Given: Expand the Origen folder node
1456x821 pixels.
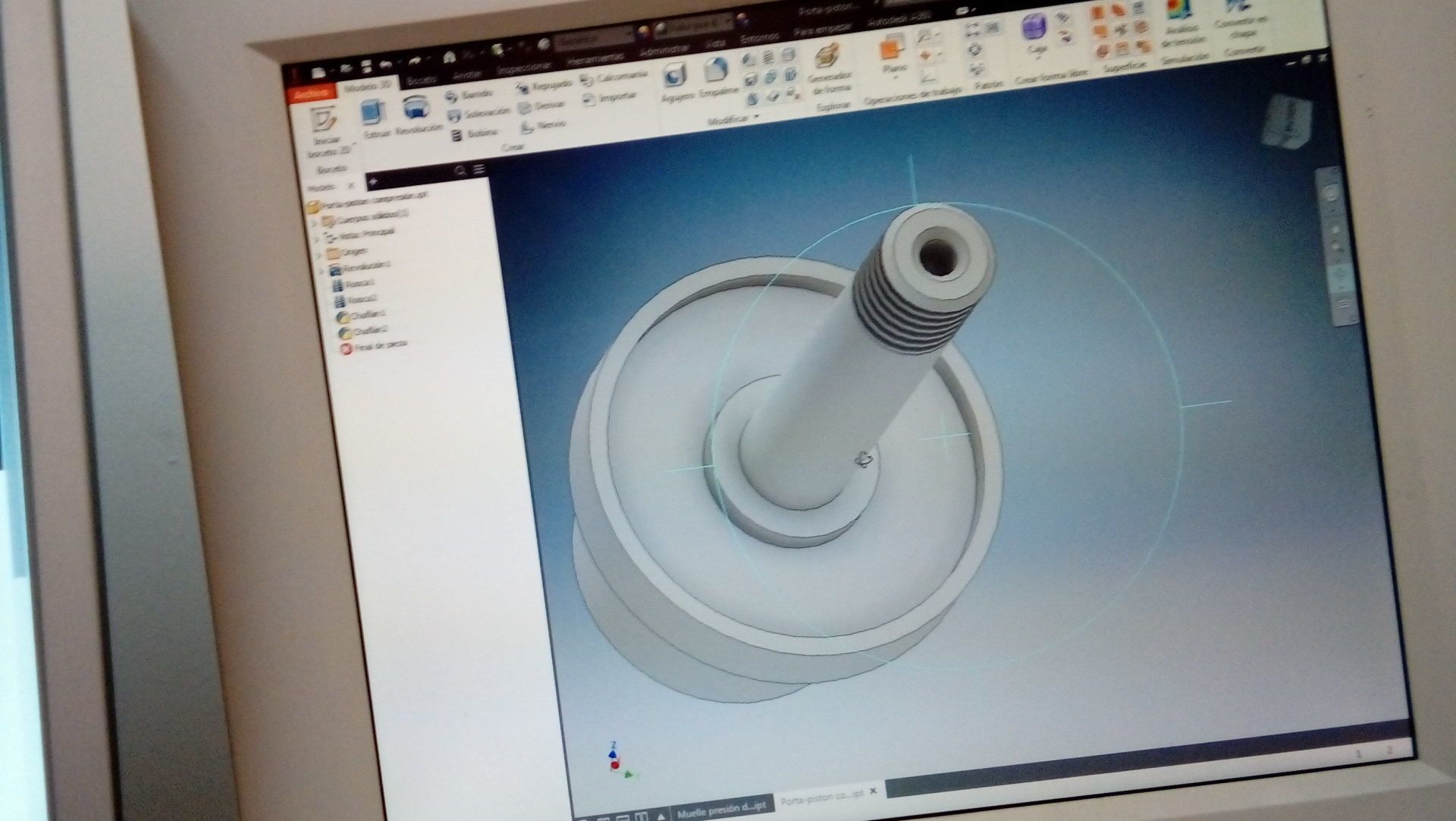Looking at the screenshot, I should (x=318, y=253).
